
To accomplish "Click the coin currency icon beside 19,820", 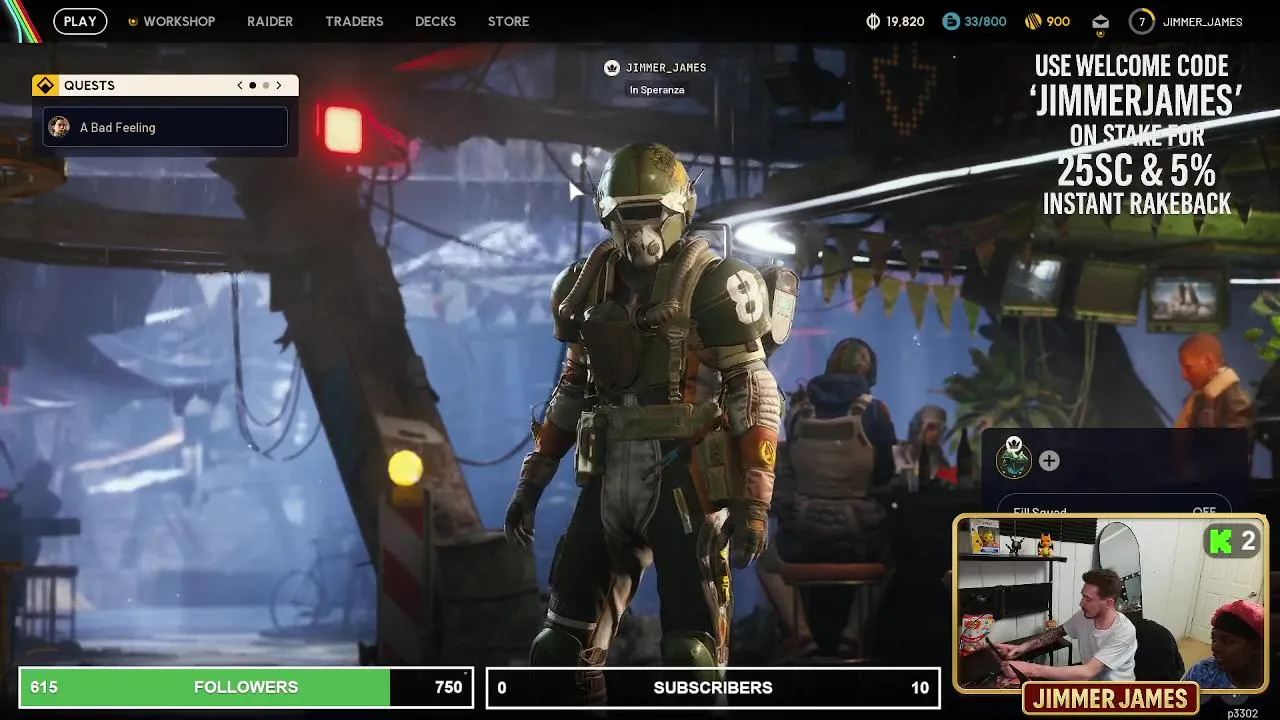I will point(872,21).
